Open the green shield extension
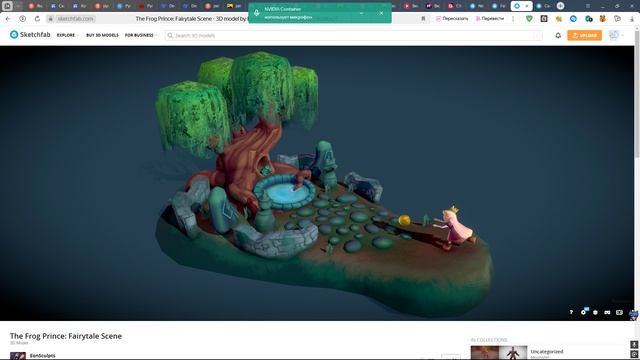 [529, 19]
